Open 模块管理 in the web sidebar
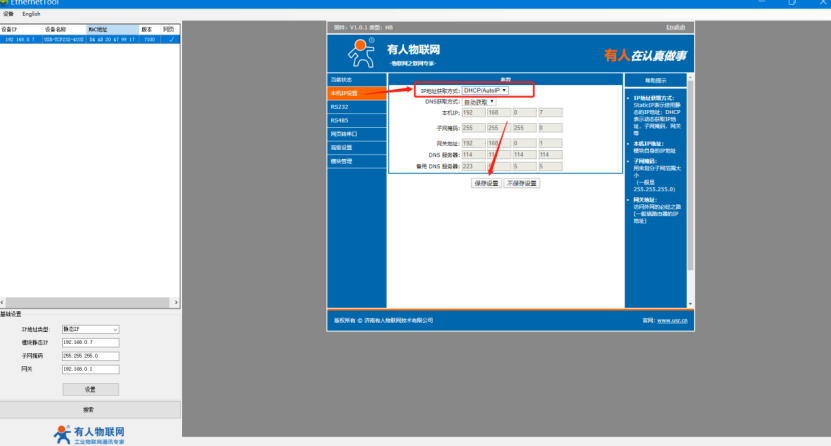This screenshot has width=831, height=446. point(342,160)
